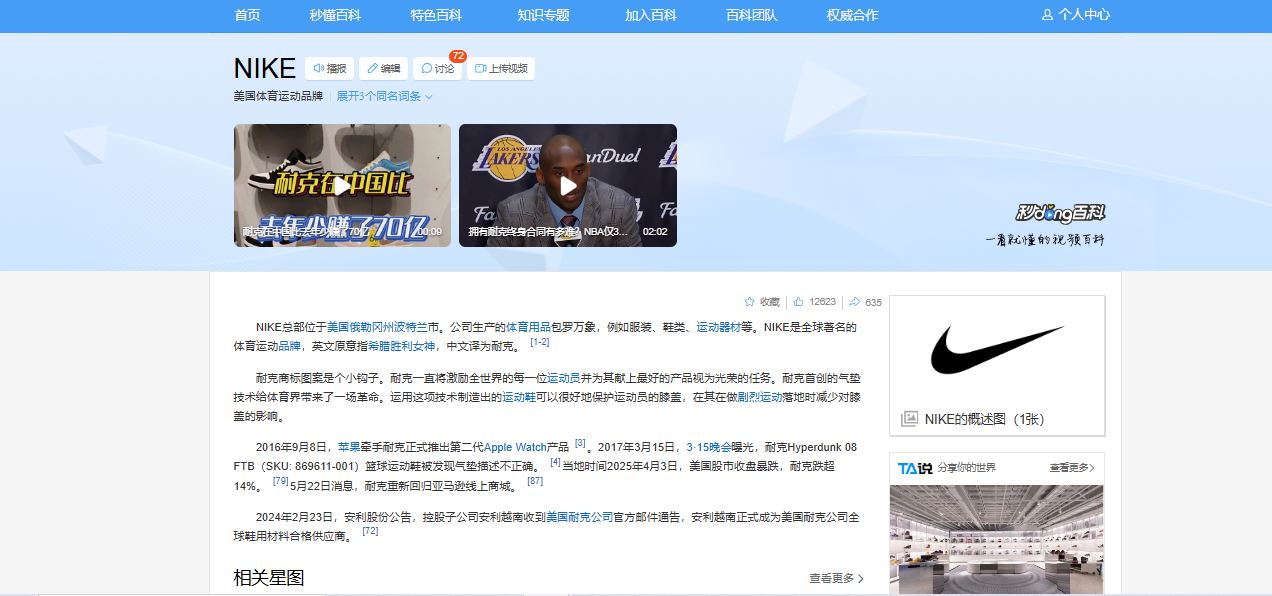1272x596 pixels.
Task: Click the 收藏 star icon
Action: coord(749,302)
